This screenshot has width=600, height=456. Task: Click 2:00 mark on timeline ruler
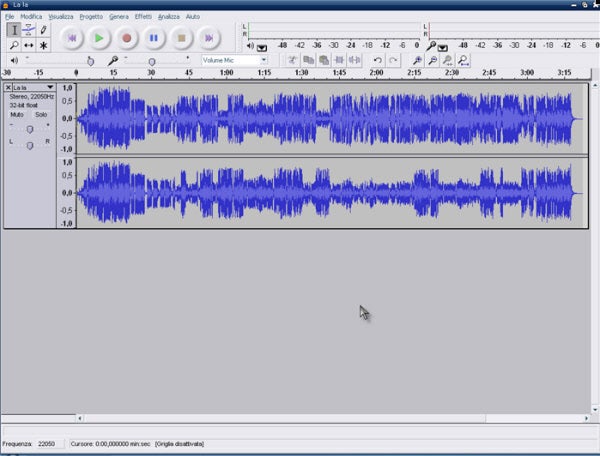click(377, 72)
